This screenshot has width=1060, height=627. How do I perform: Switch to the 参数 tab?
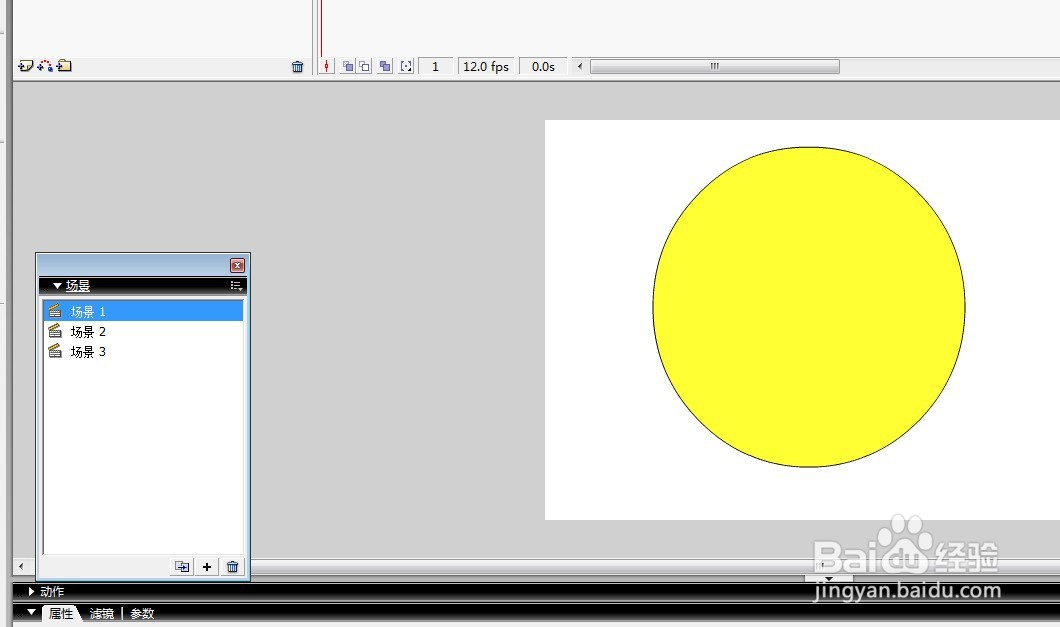[142, 613]
